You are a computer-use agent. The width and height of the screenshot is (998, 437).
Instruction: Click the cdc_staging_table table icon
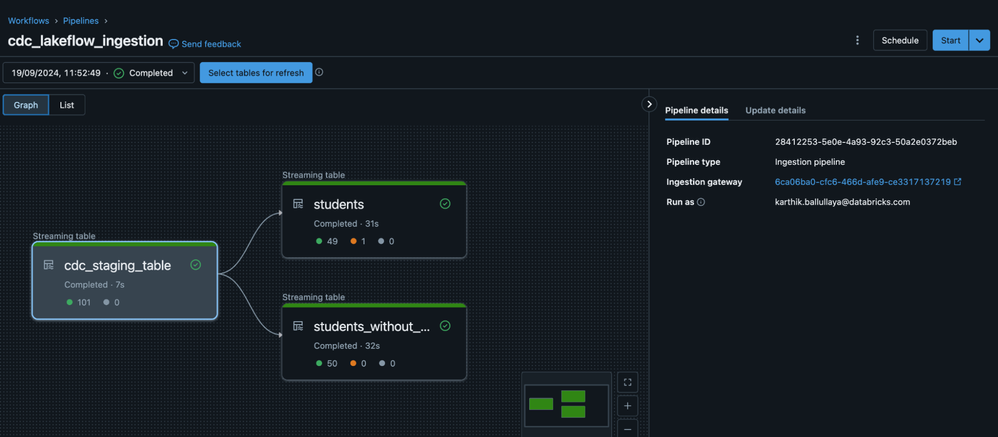[48, 265]
